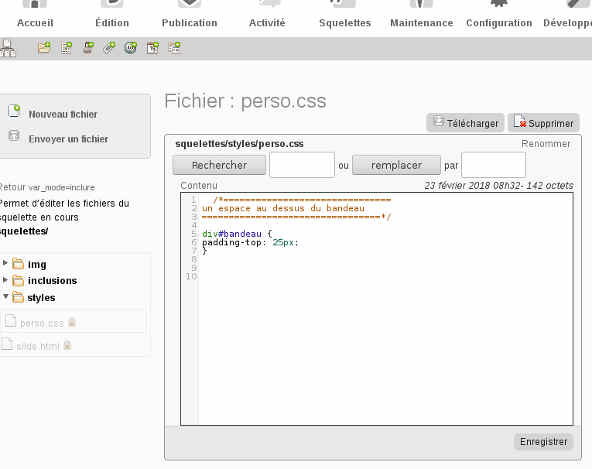Click the site map icon in the toolbar
Image resolution: width=592 pixels, height=469 pixels.
[x=8, y=48]
